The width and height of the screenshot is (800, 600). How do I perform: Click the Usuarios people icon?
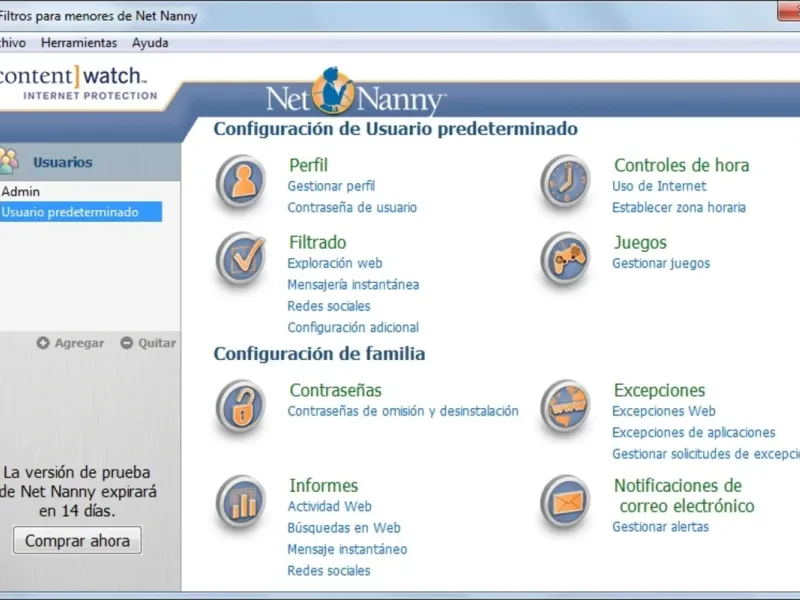pyautogui.click(x=8, y=161)
